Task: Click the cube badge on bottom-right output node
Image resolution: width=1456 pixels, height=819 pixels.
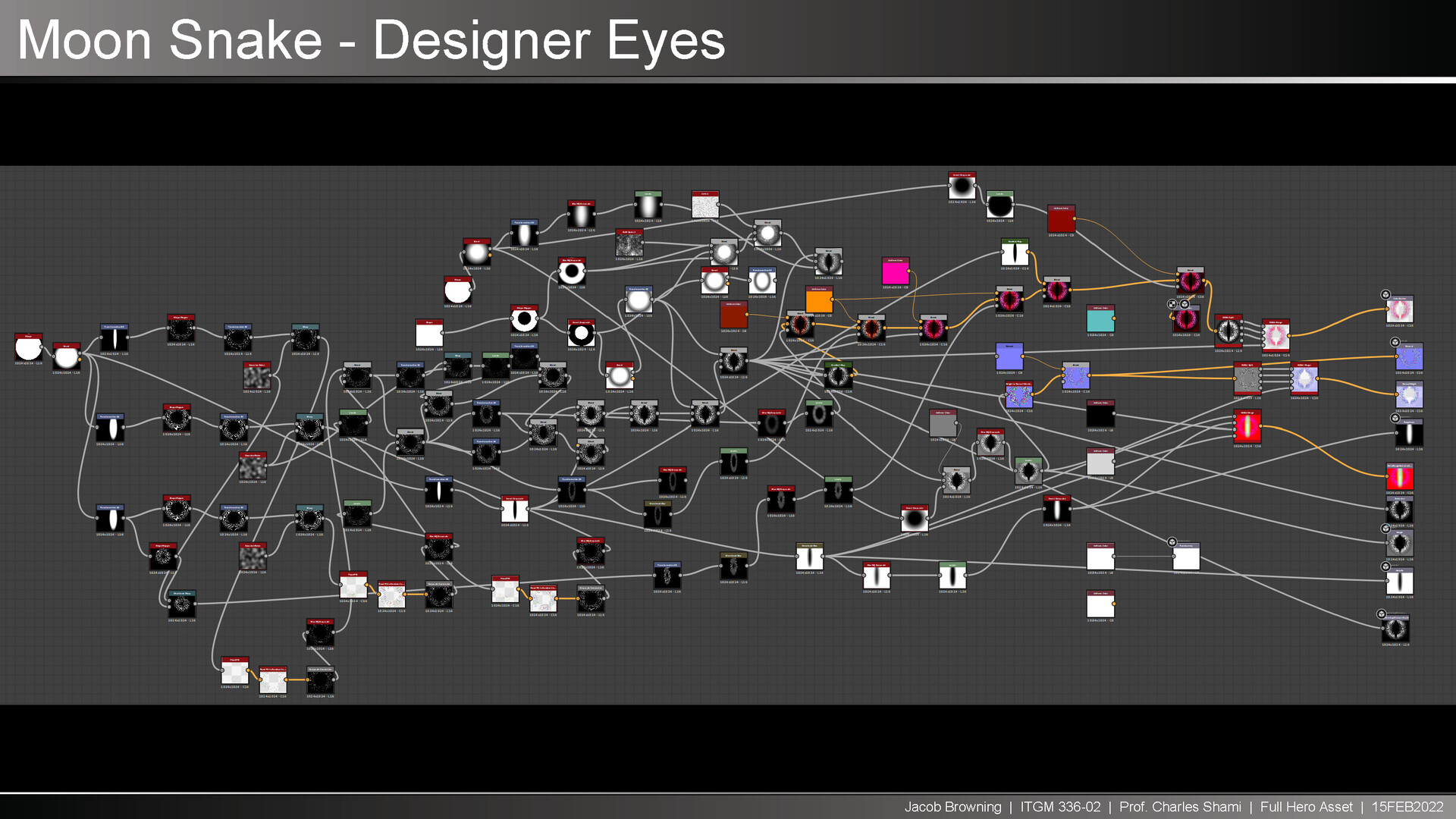Action: pyautogui.click(x=1381, y=614)
